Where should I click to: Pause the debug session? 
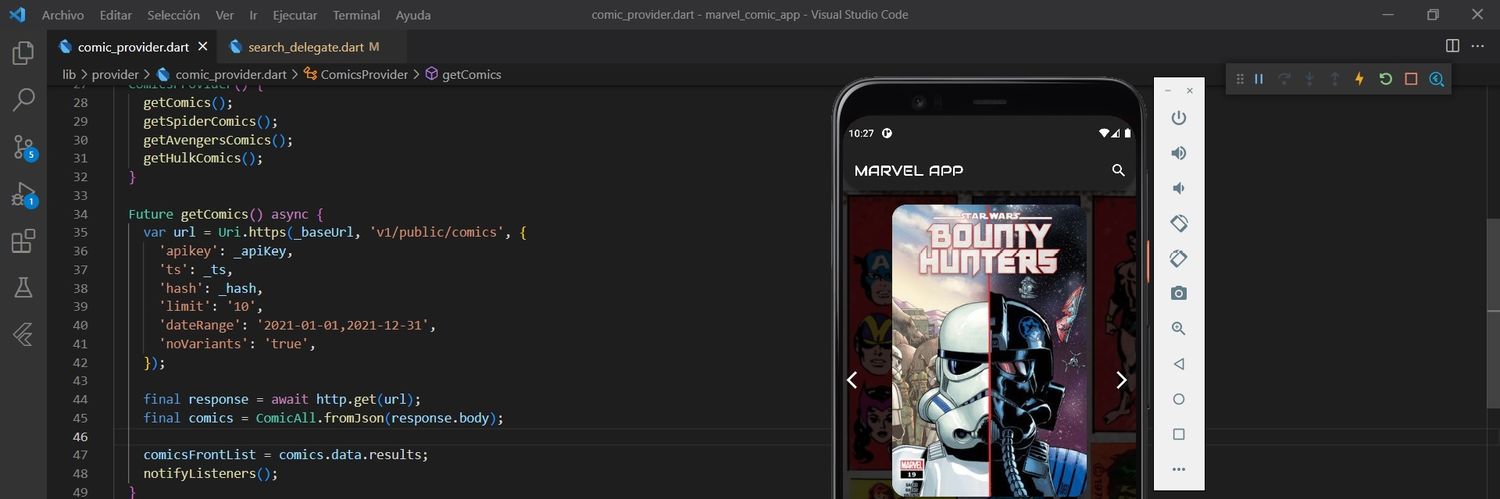1259,79
